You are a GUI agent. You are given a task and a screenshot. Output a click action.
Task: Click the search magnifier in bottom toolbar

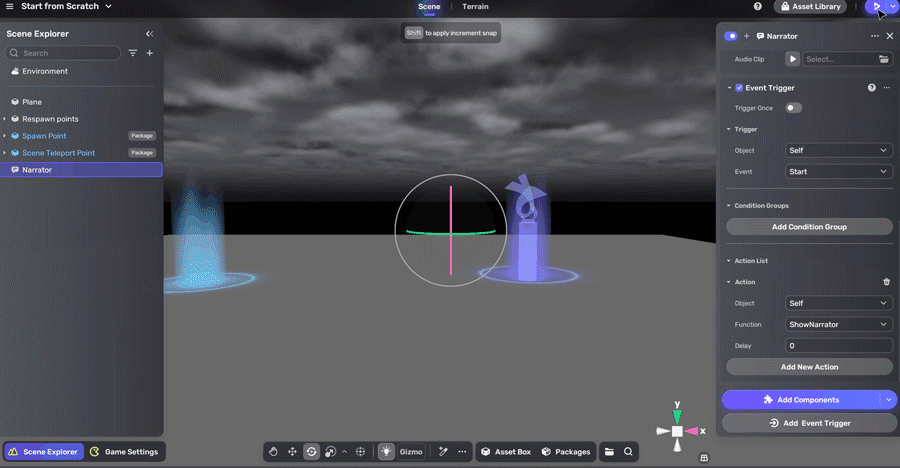point(629,452)
